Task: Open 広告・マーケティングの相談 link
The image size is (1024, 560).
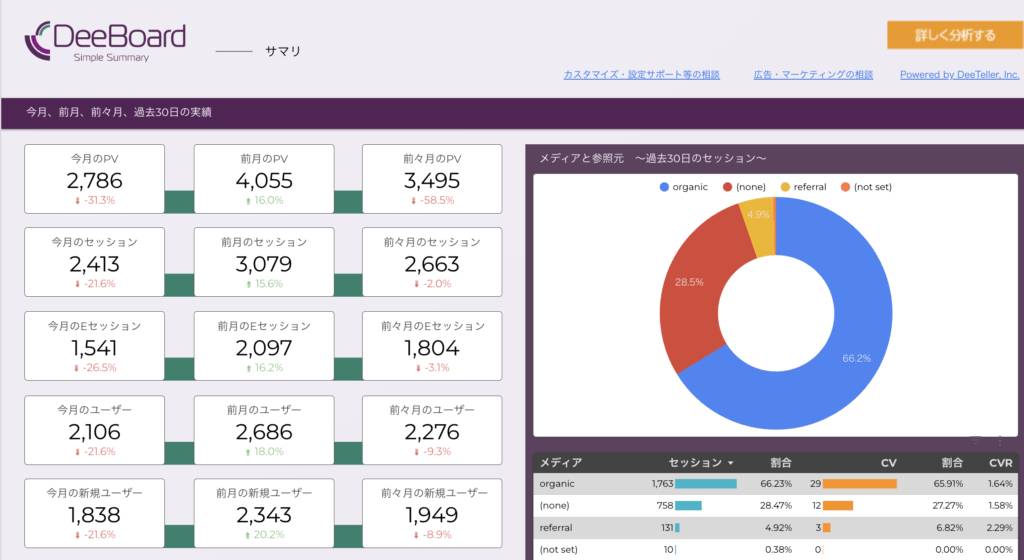Action: click(x=813, y=75)
